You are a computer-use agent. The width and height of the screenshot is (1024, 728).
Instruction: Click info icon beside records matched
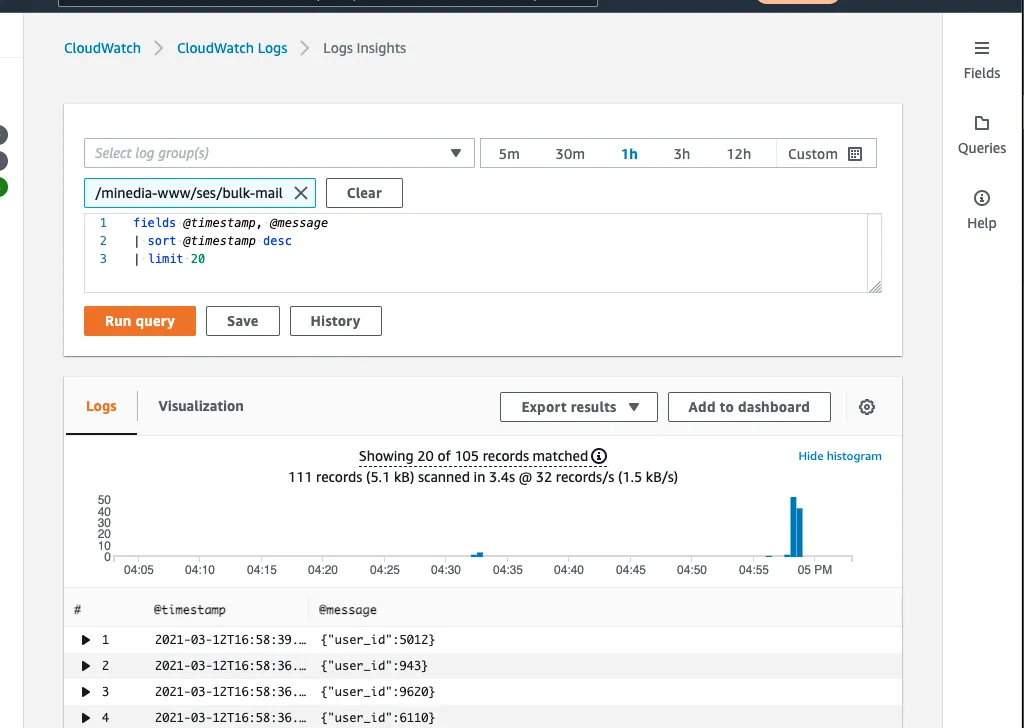(x=599, y=456)
